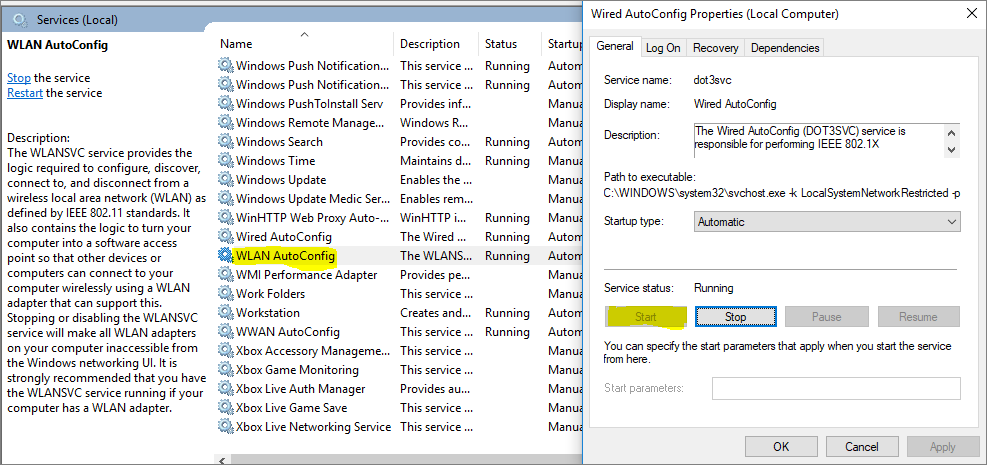This screenshot has width=987, height=465.
Task: Select Xbox Live Auth Manager name
Action: coord(300,389)
